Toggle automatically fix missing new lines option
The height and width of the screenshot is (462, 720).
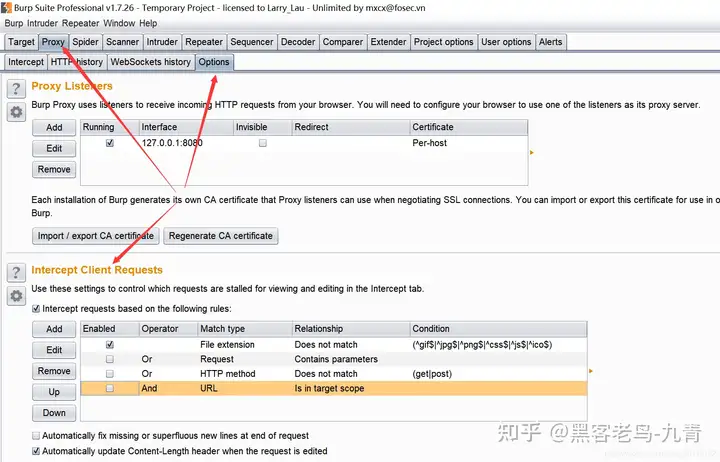coord(36,435)
